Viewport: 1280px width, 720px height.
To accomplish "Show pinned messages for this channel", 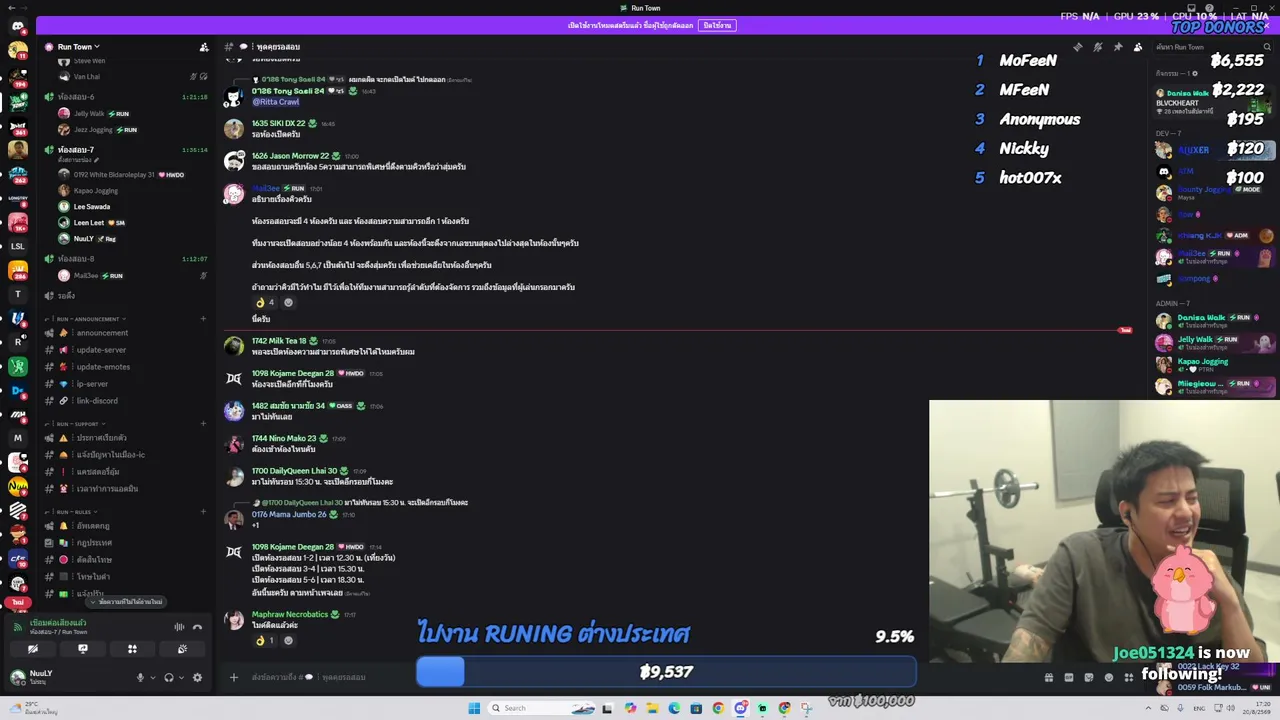I will point(1117,47).
